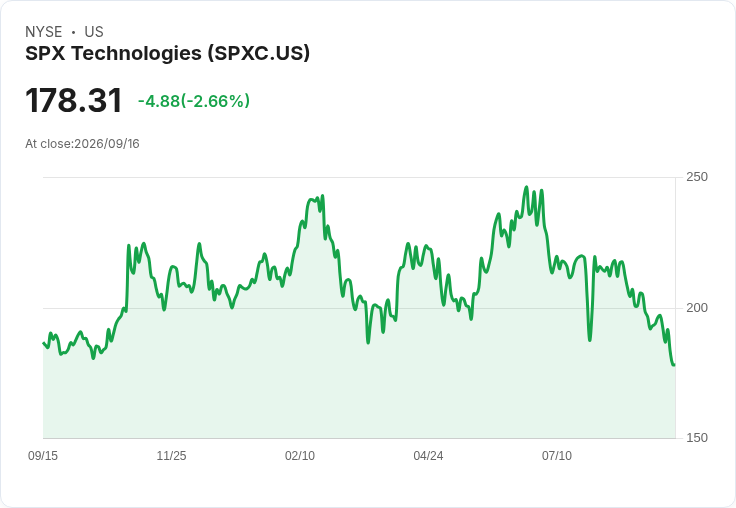736x508 pixels.
Task: Click the final data point at line's end
Action: (674, 364)
